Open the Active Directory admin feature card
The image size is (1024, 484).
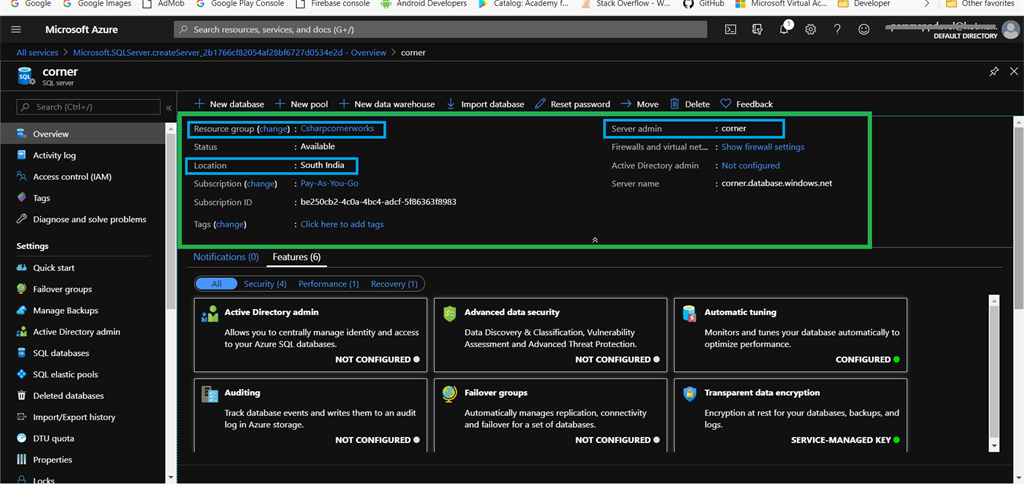(x=311, y=334)
